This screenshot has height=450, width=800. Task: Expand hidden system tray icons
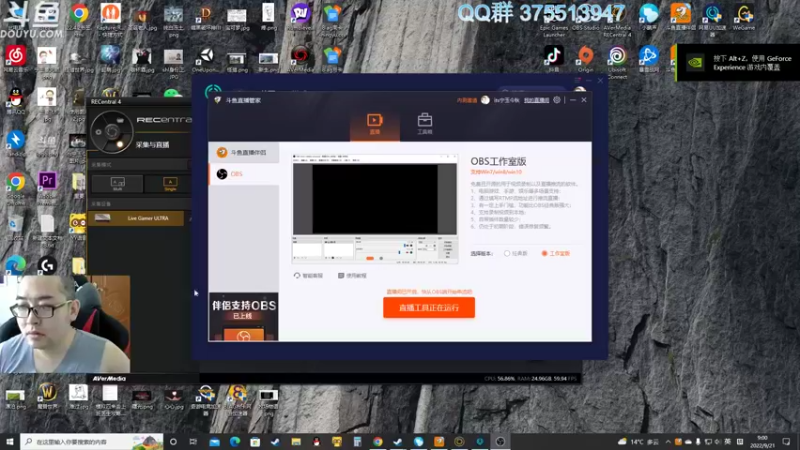(668, 442)
